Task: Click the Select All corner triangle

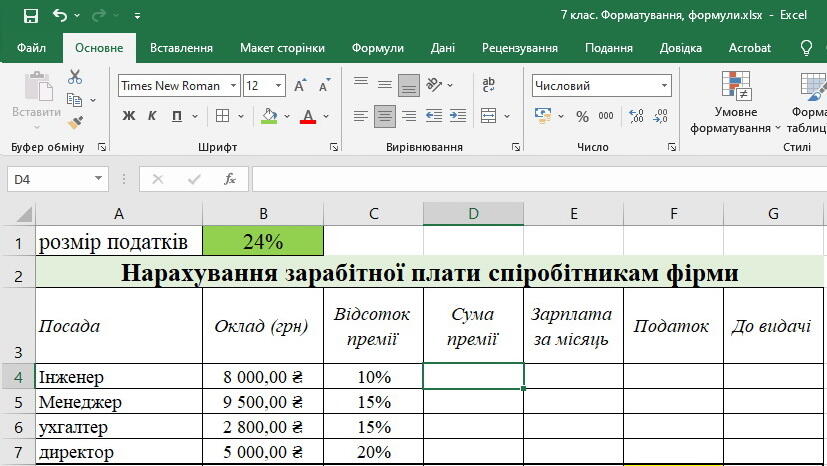Action: point(24,213)
